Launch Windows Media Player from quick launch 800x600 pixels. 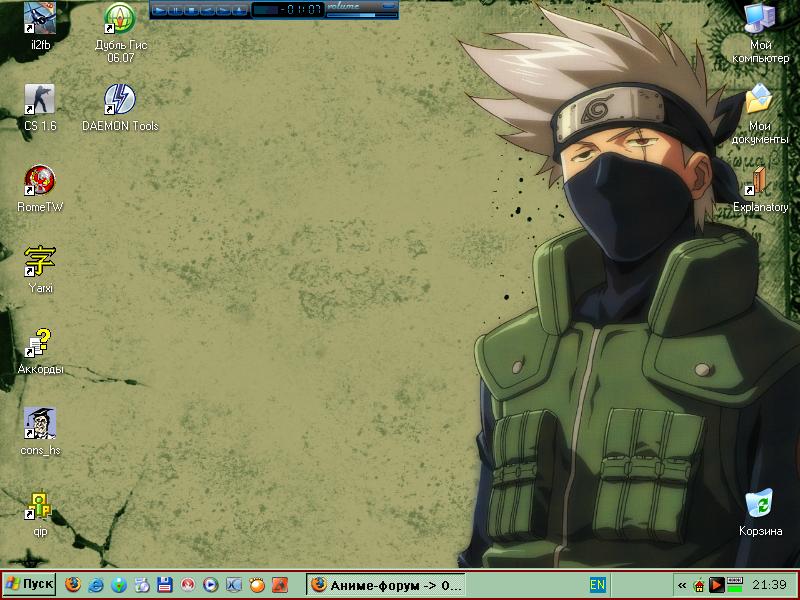point(211,584)
